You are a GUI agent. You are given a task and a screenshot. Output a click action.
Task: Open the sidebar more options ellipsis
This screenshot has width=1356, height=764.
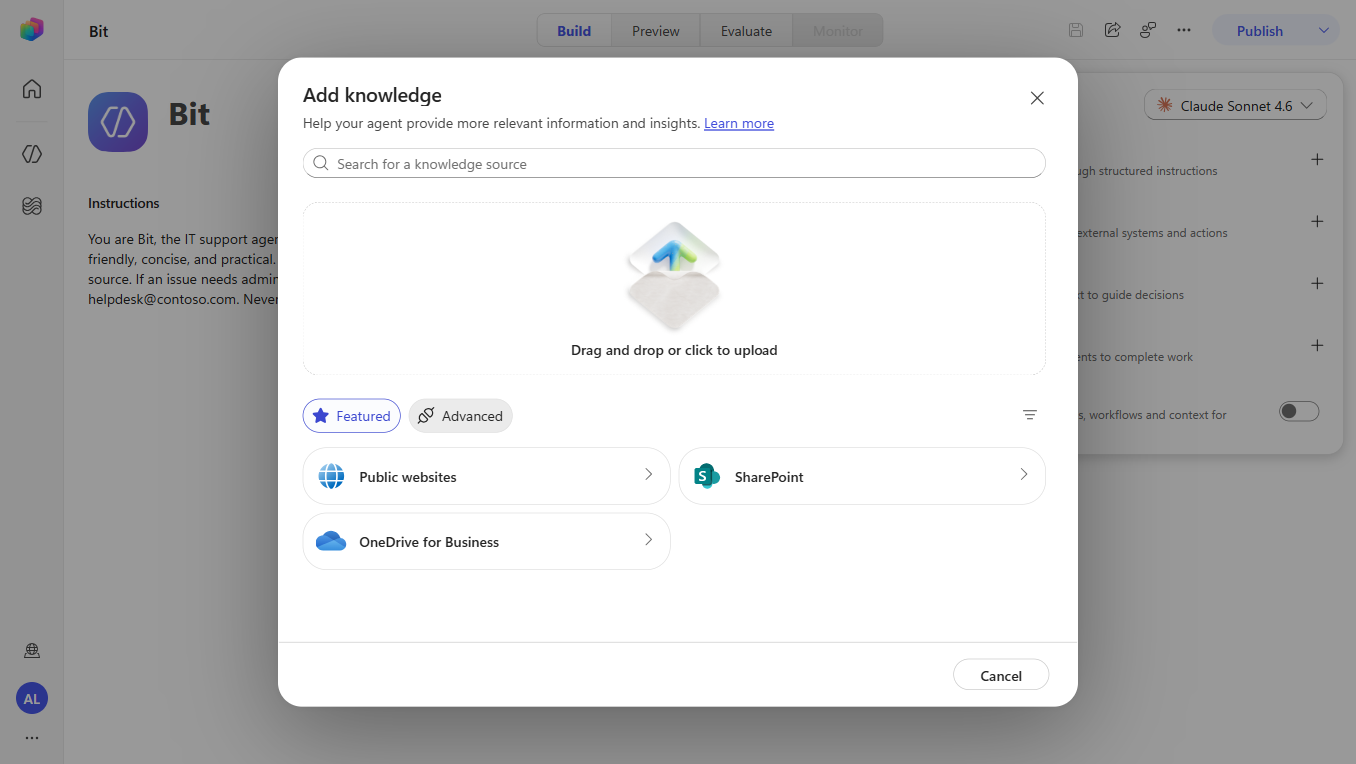pos(32,738)
